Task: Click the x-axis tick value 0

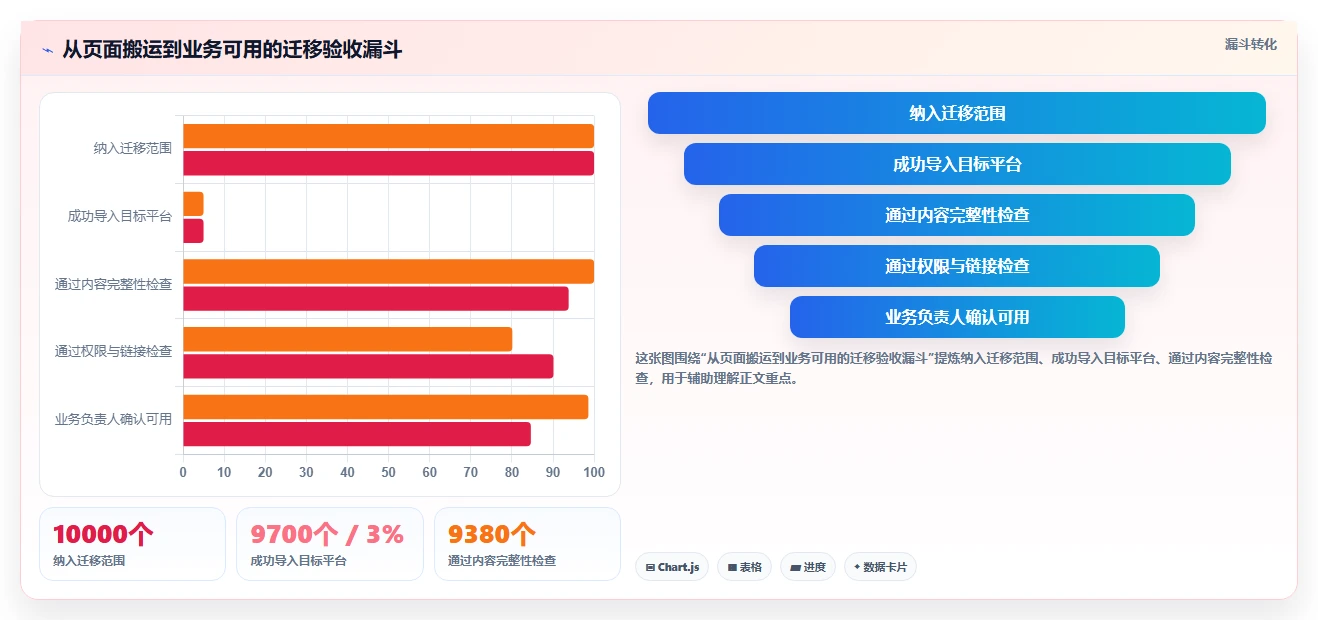Action: (183, 472)
